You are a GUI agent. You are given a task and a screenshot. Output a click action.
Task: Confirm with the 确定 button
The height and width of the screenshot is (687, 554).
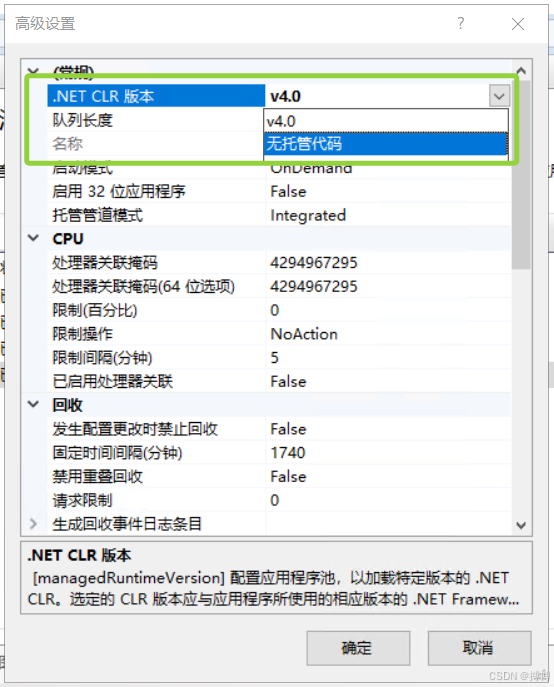[x=358, y=648]
